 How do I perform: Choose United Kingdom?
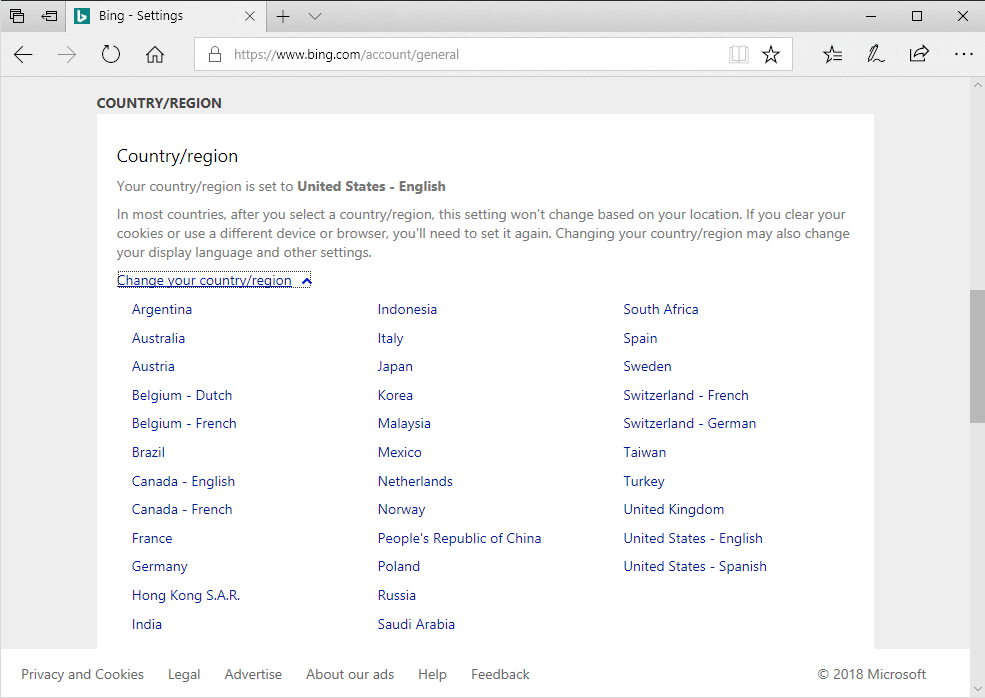pos(673,510)
